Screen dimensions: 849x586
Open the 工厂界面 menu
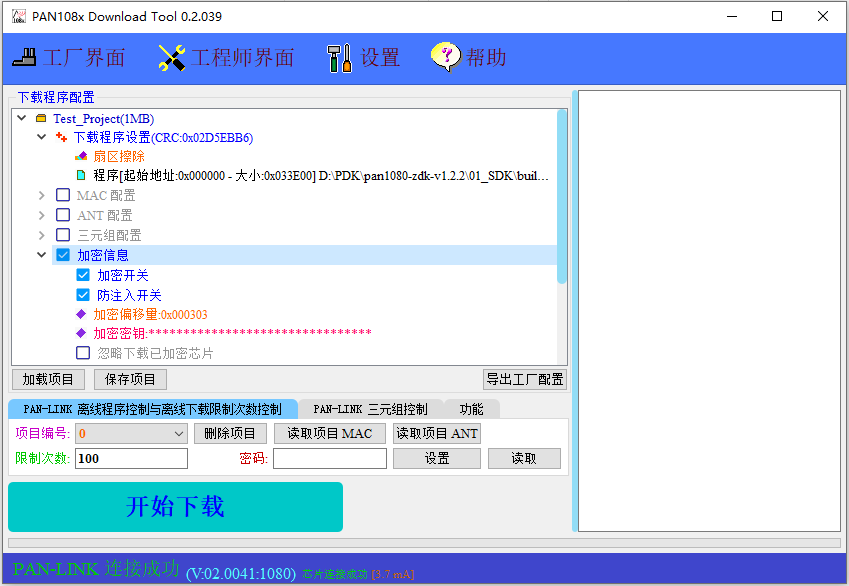(69, 57)
